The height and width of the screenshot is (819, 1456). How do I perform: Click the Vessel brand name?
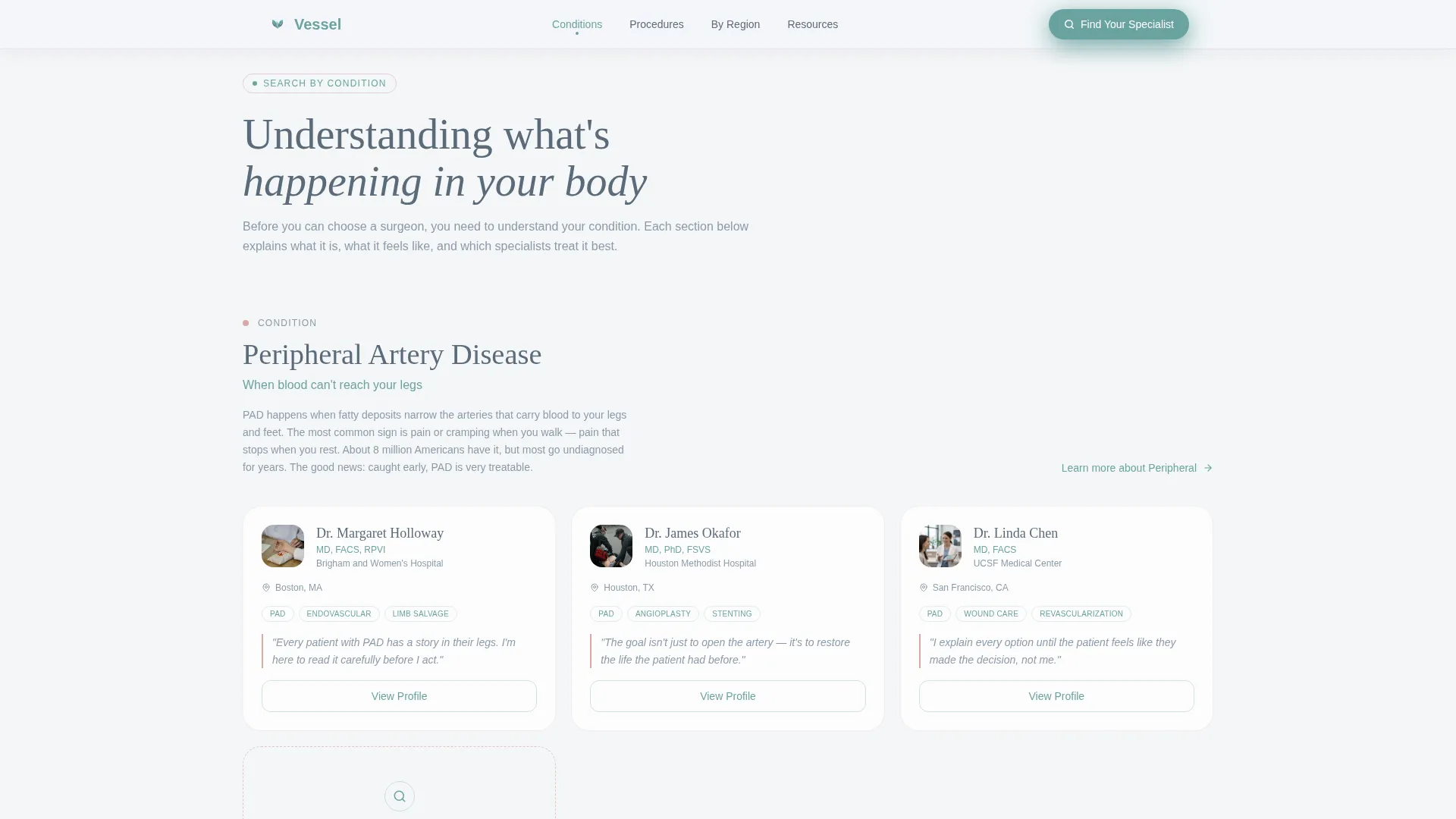coord(318,24)
